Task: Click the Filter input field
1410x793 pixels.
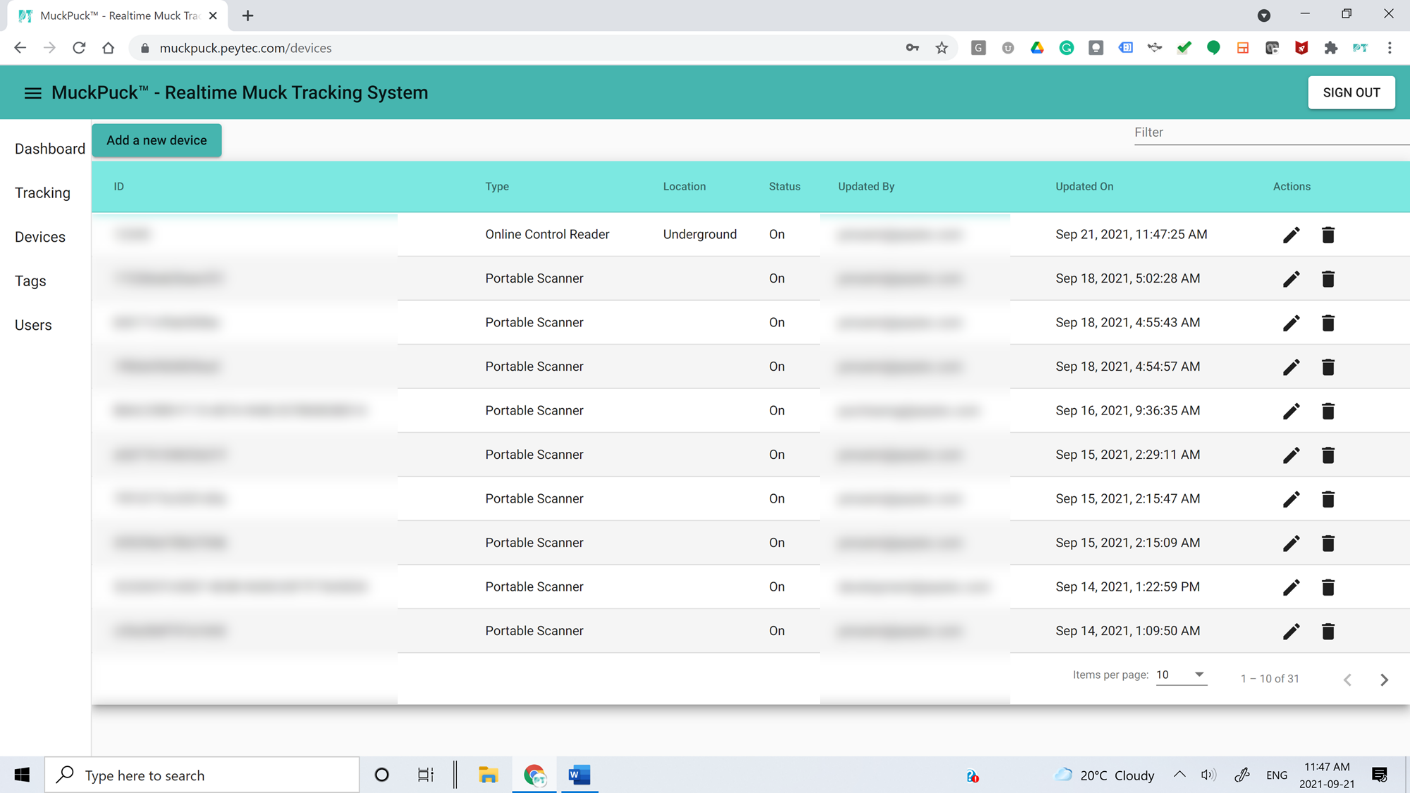Action: (1272, 132)
